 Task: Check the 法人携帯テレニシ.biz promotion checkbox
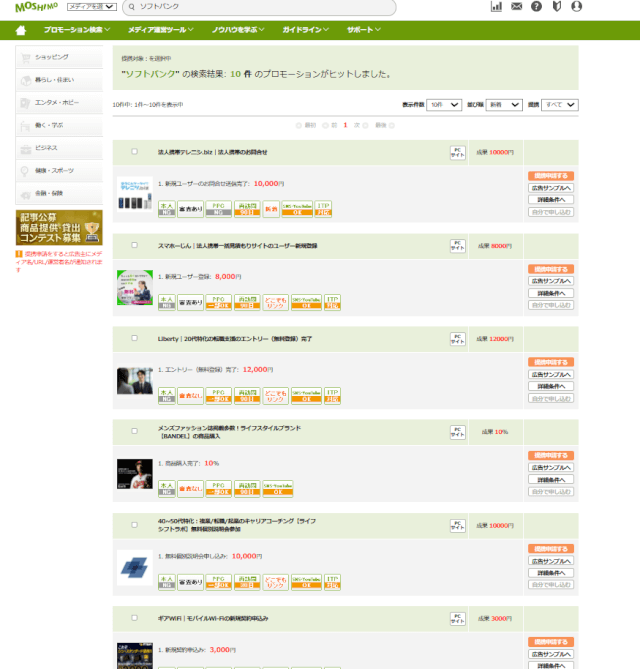134,152
